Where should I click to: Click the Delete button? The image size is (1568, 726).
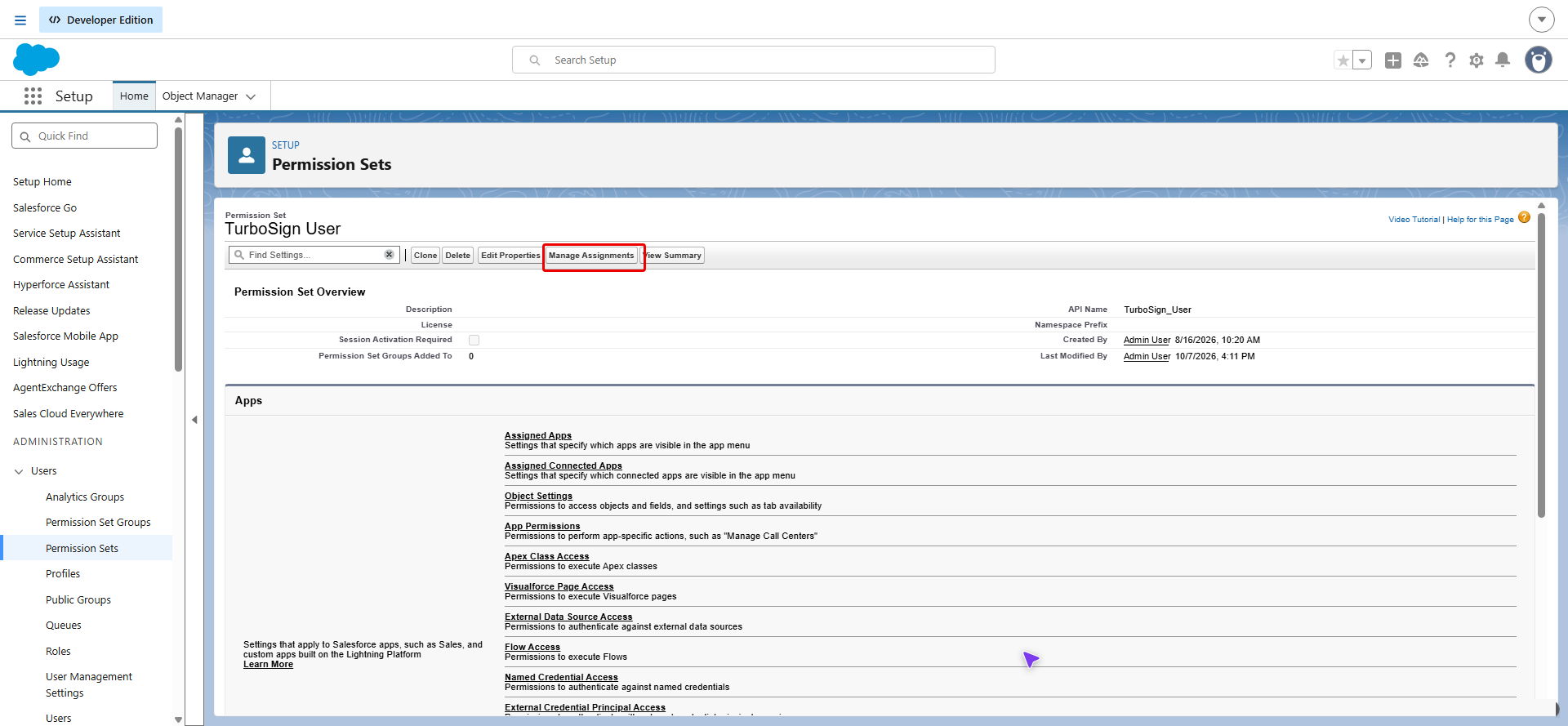coord(458,256)
